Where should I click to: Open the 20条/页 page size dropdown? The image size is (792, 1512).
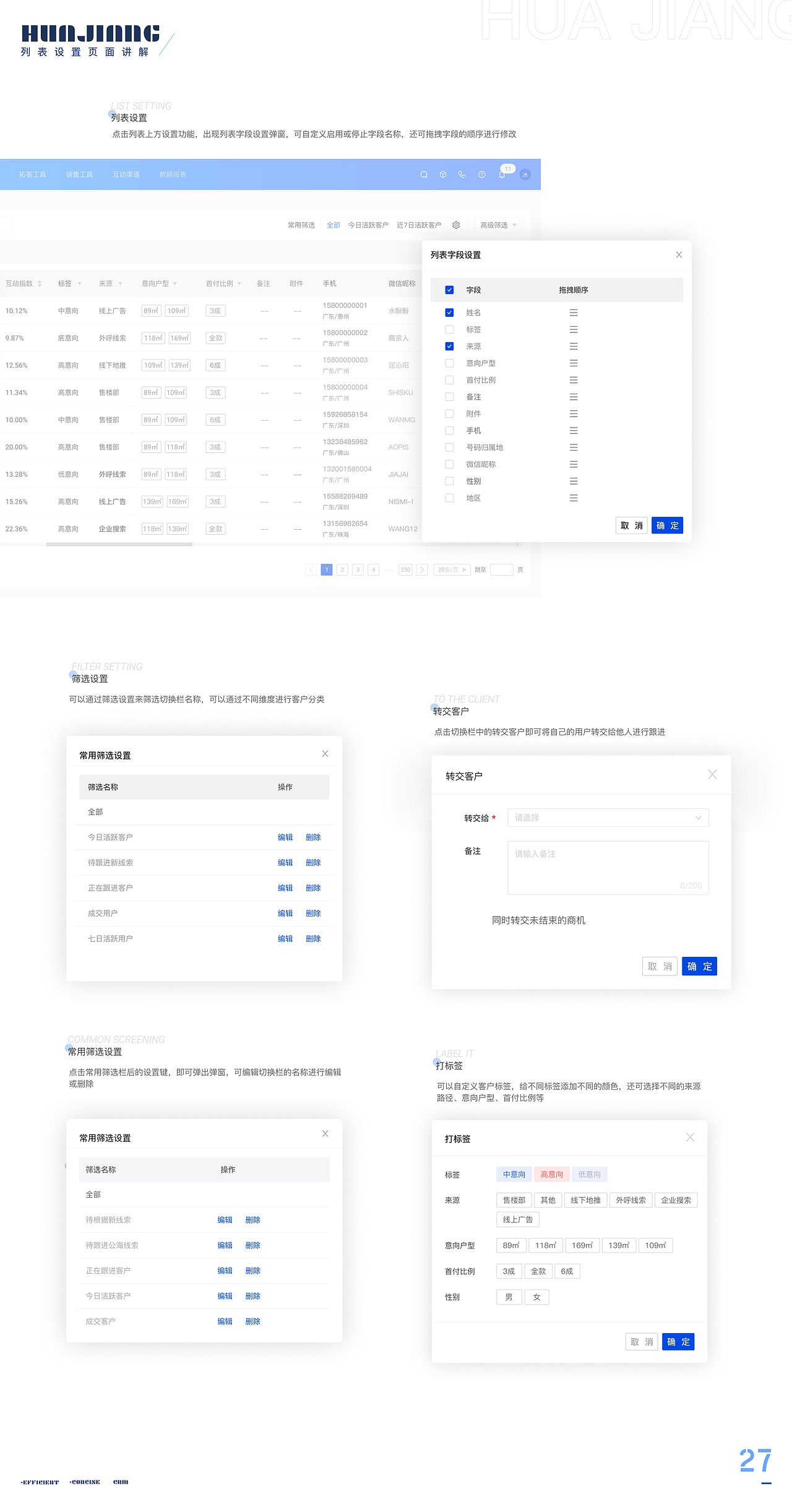click(452, 569)
